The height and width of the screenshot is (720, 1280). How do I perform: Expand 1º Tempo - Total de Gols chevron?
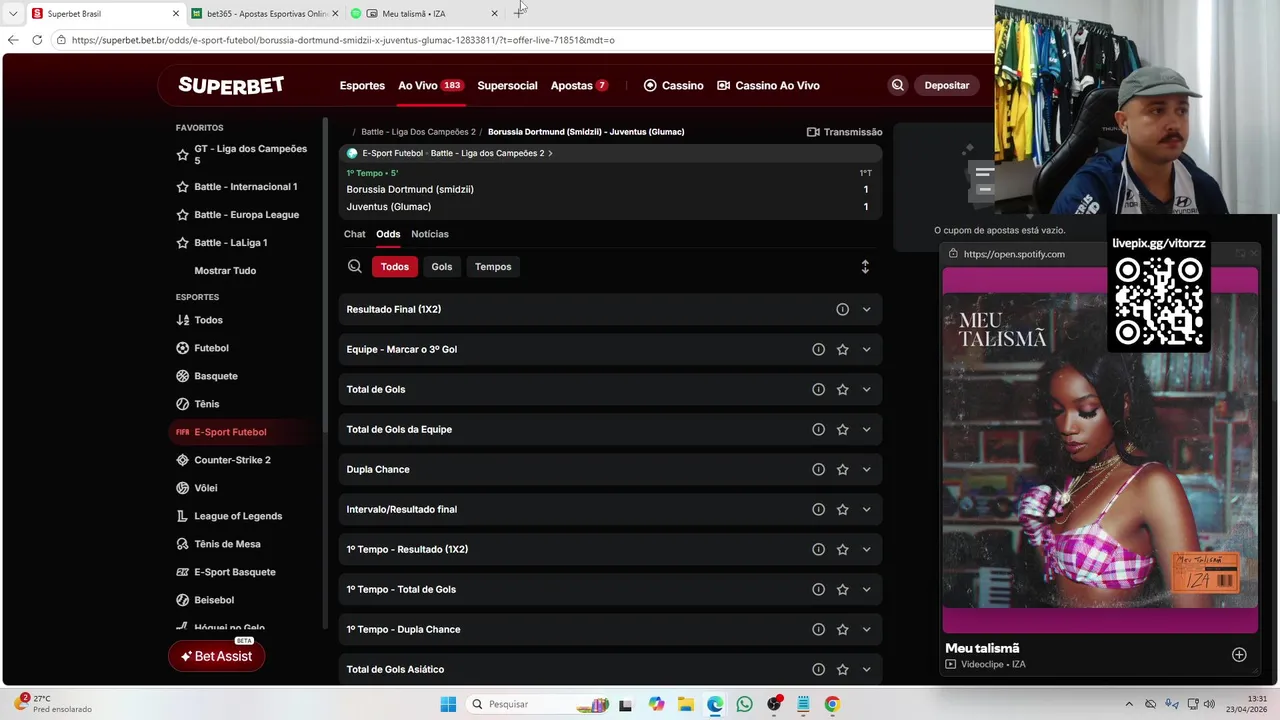pyautogui.click(x=866, y=589)
